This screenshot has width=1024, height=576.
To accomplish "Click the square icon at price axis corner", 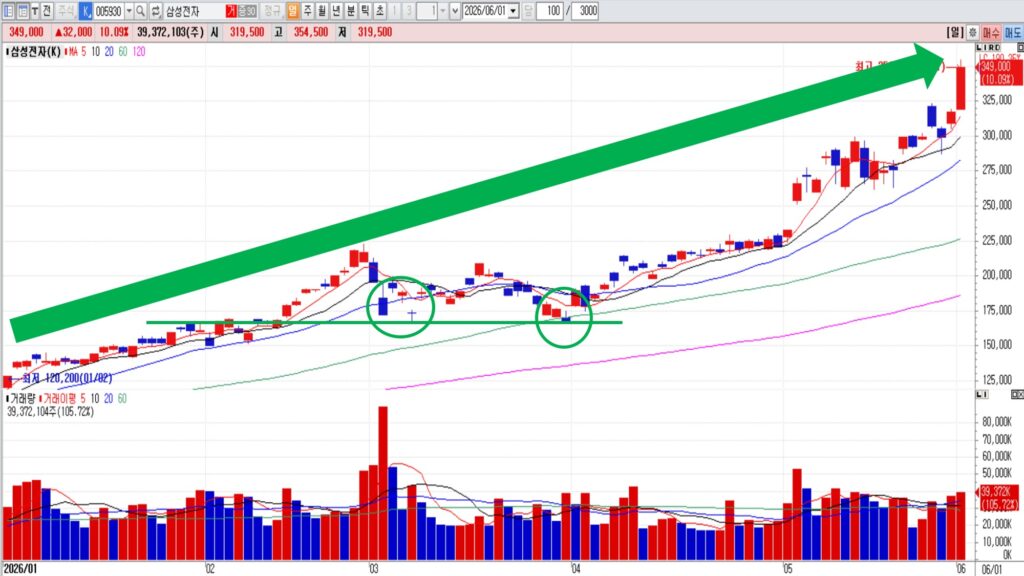I will 1019,48.
